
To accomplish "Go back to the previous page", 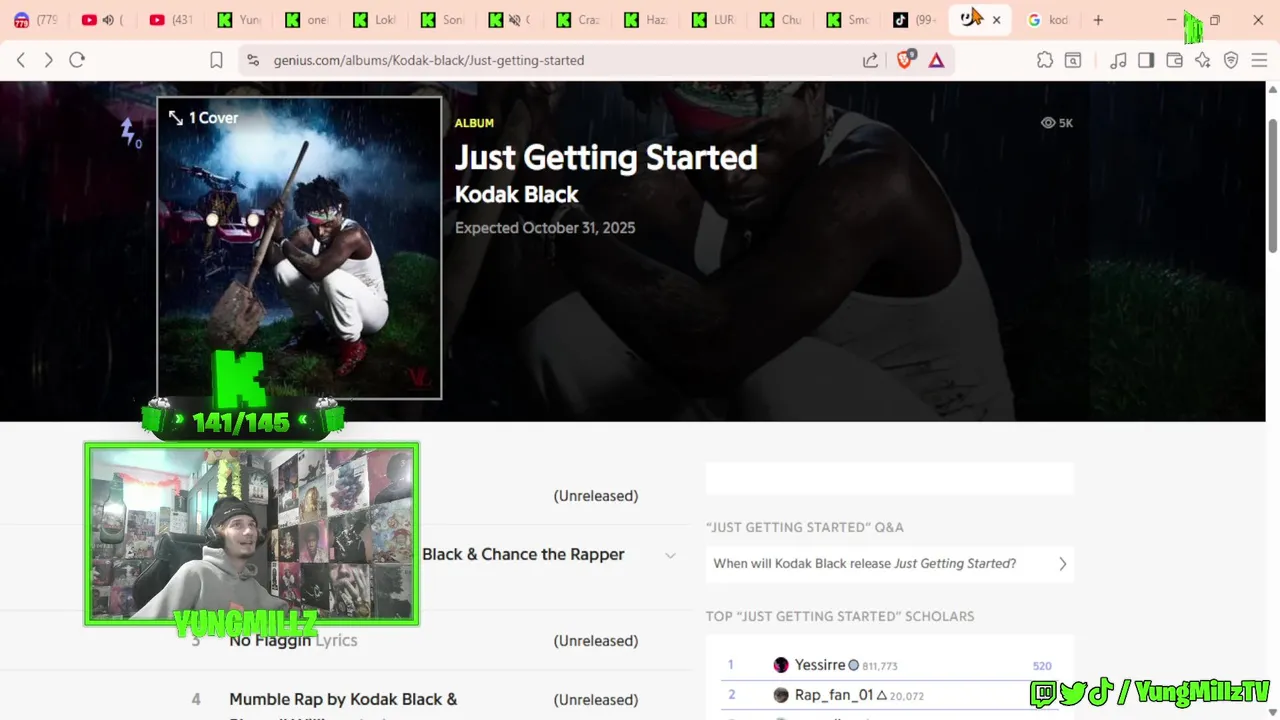I will [x=21, y=60].
